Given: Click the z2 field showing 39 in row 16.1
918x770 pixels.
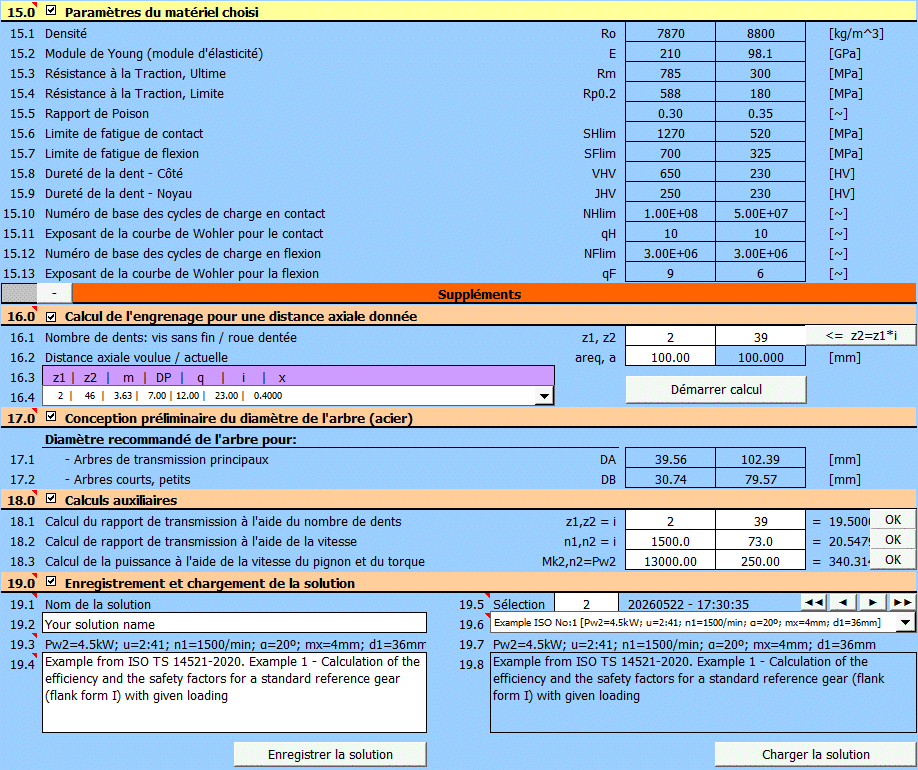Looking at the screenshot, I should [761, 337].
